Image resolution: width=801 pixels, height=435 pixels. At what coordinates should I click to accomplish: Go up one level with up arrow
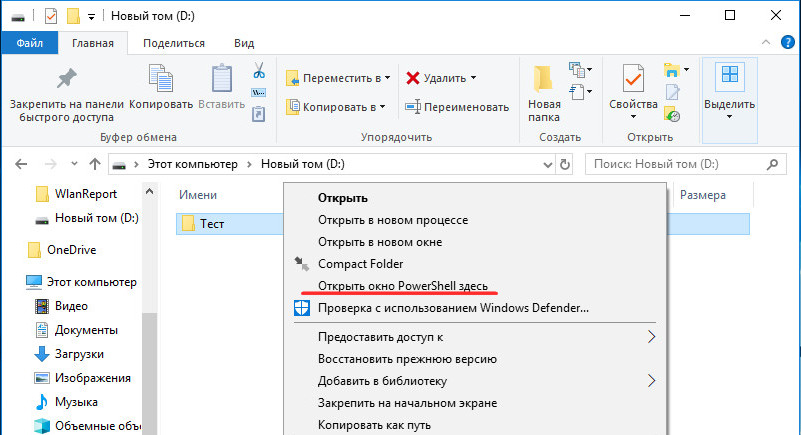pyautogui.click(x=95, y=164)
